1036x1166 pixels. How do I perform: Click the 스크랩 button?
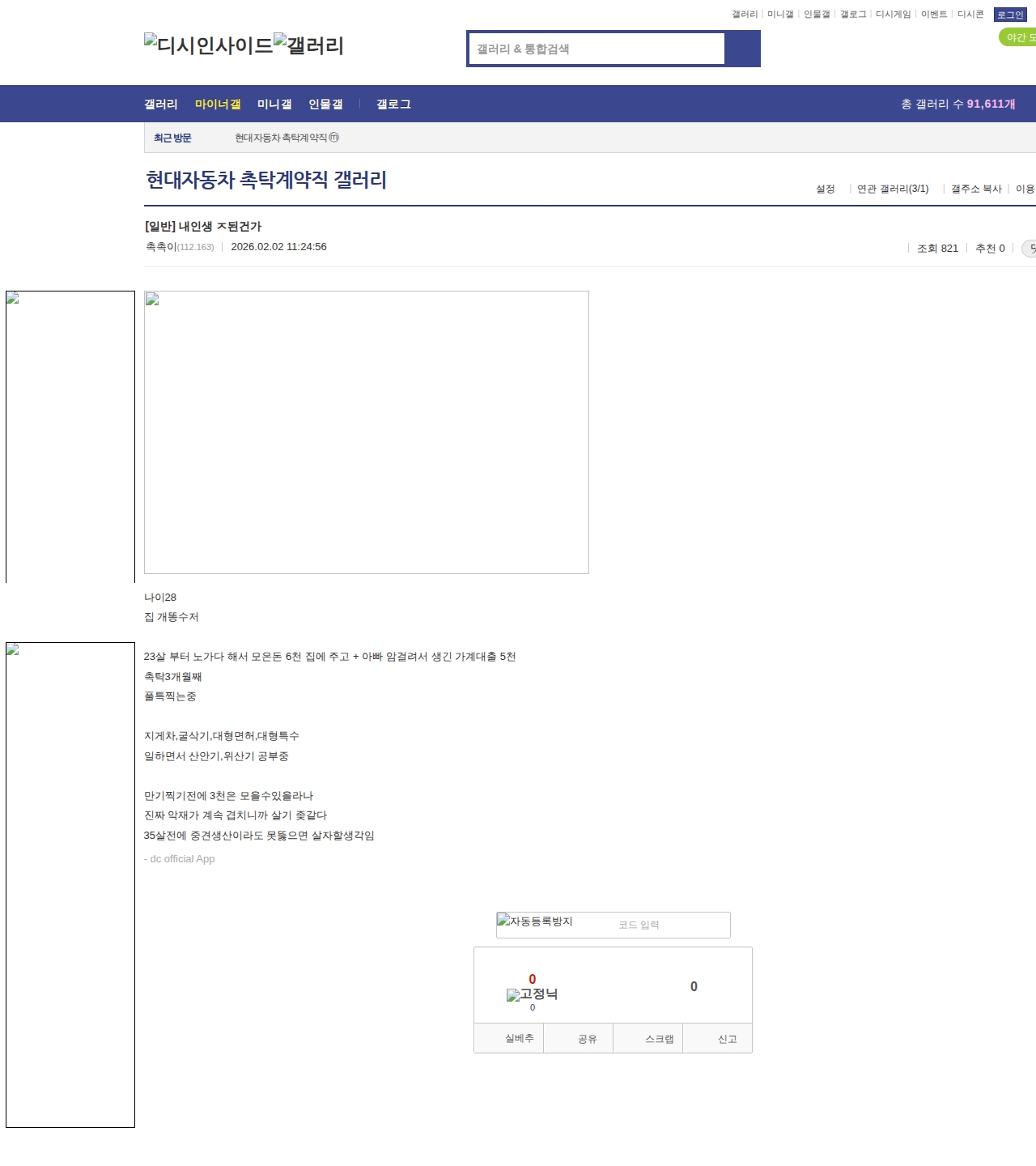[648, 1039]
